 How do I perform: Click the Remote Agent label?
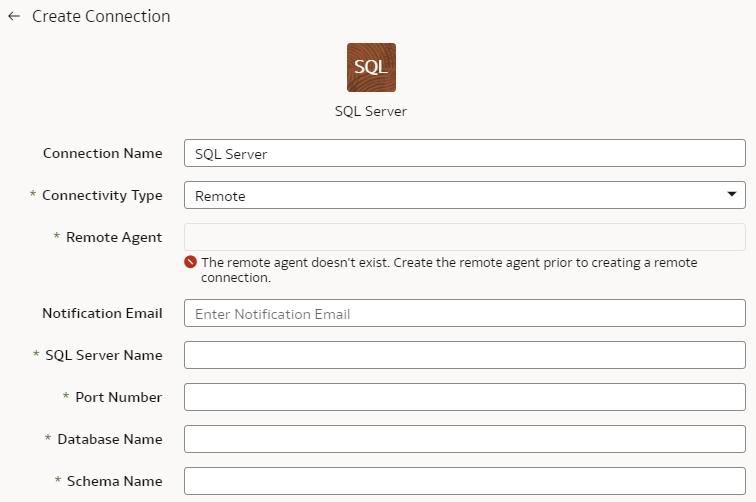click(x=114, y=237)
